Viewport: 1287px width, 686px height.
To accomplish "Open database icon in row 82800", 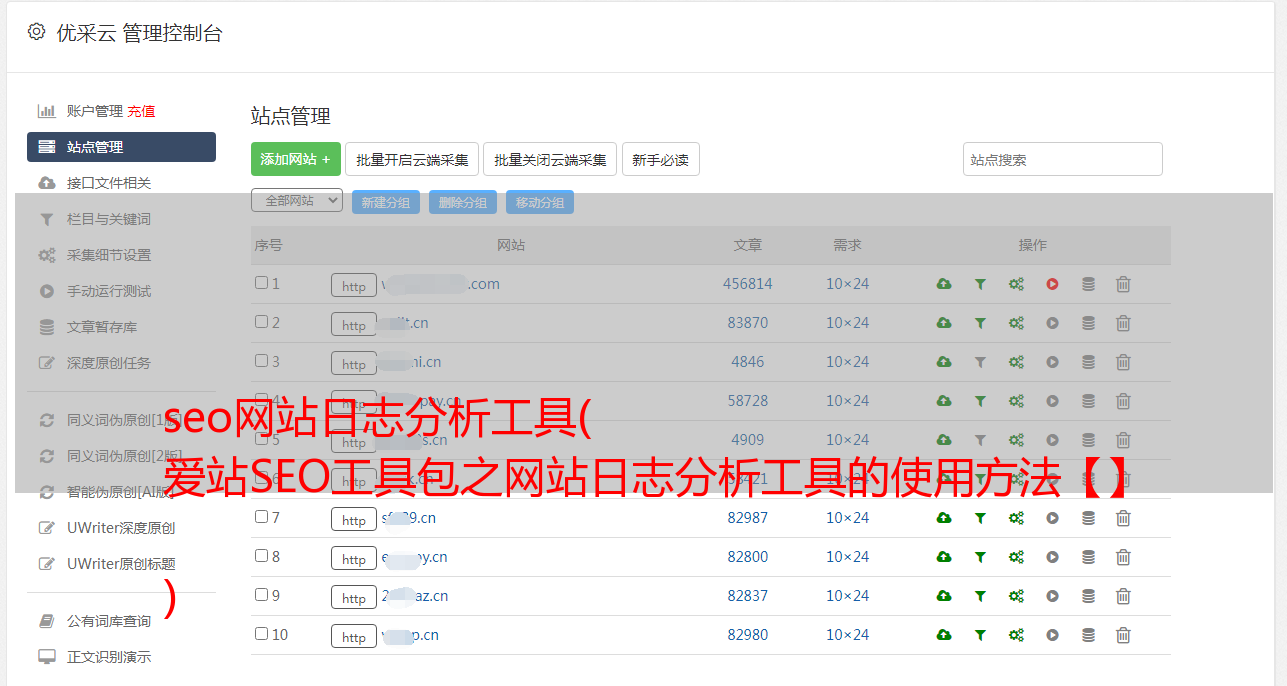I will pos(1088,557).
